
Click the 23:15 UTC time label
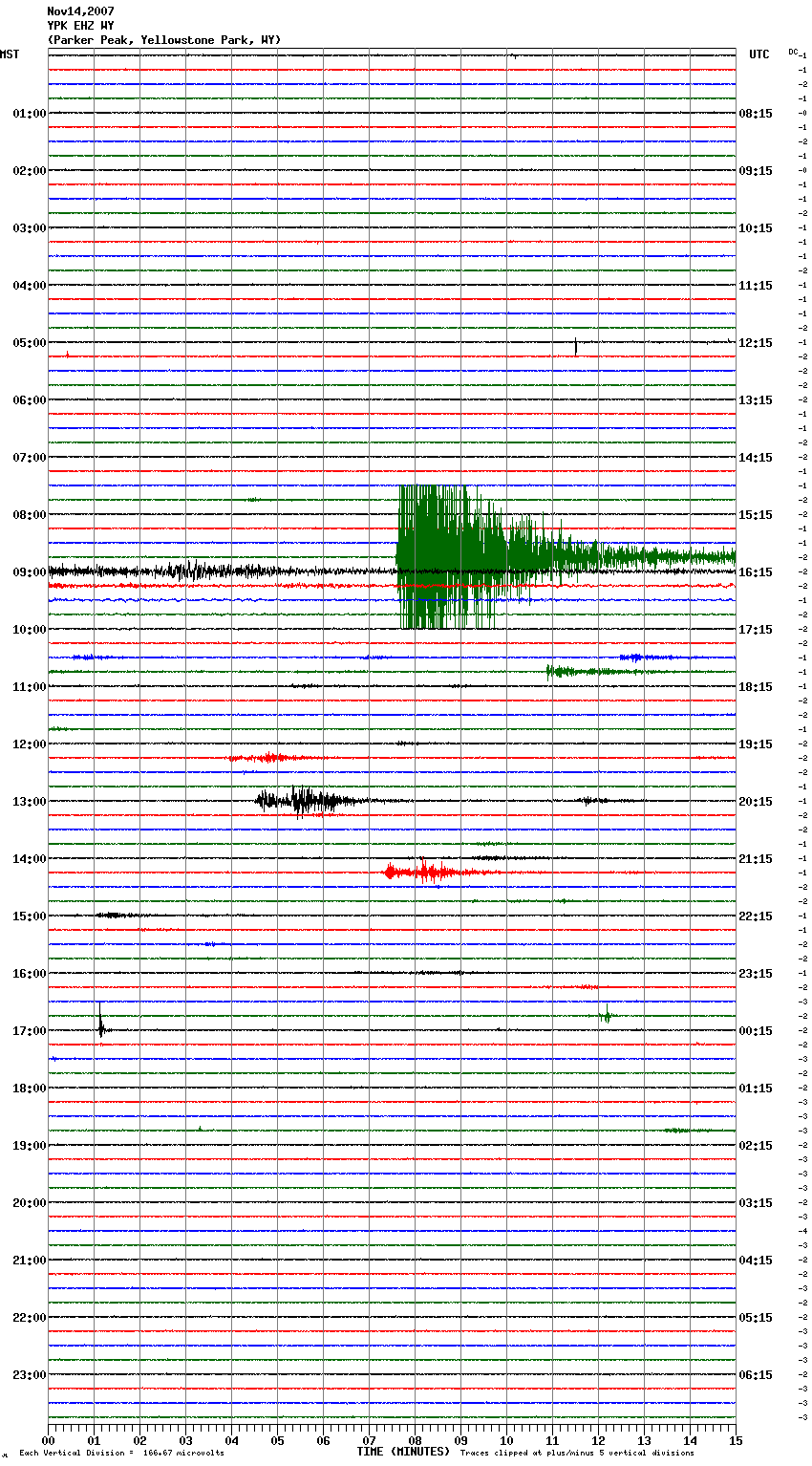click(756, 974)
